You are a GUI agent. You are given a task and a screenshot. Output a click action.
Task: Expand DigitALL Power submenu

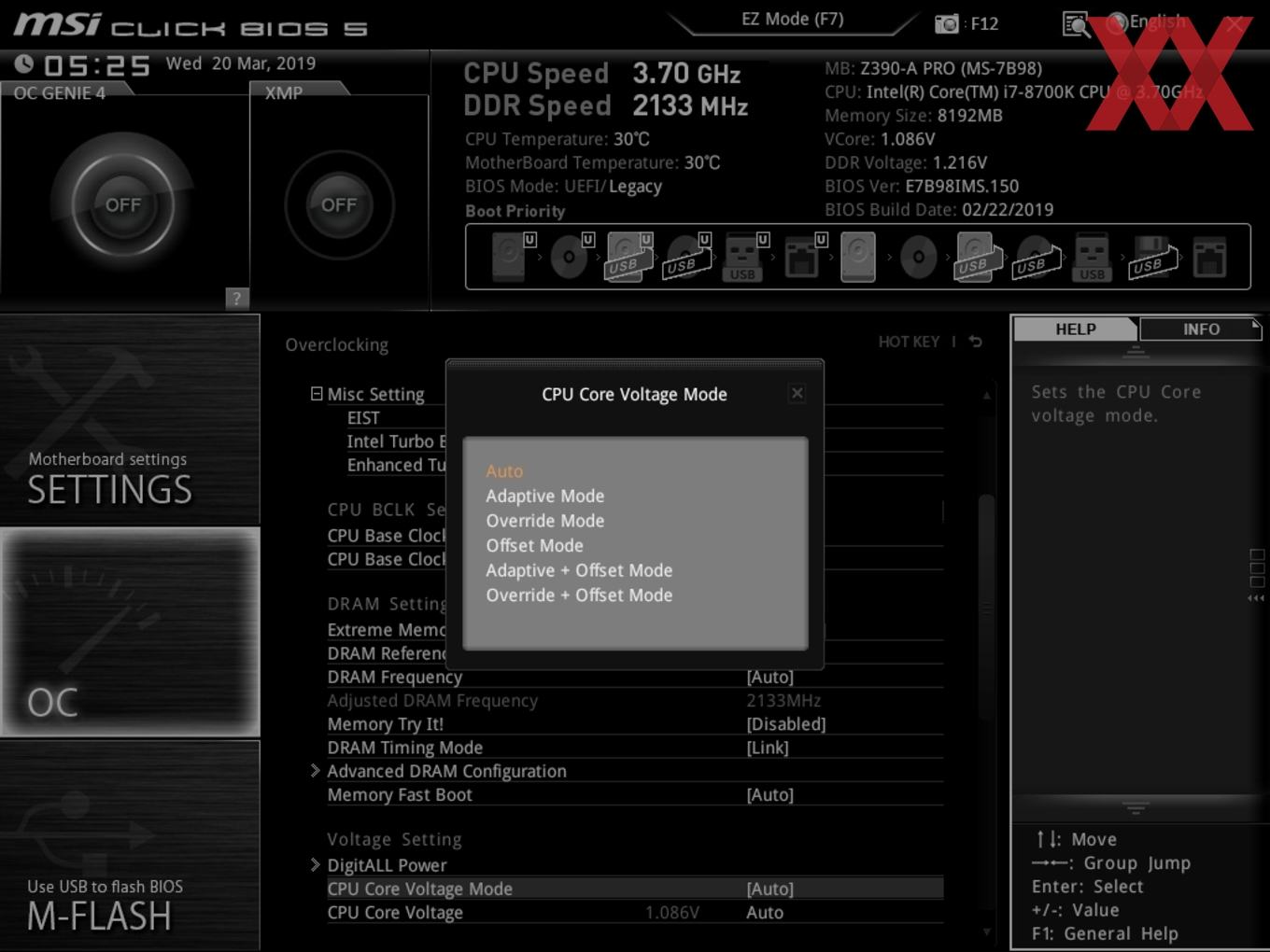(315, 865)
